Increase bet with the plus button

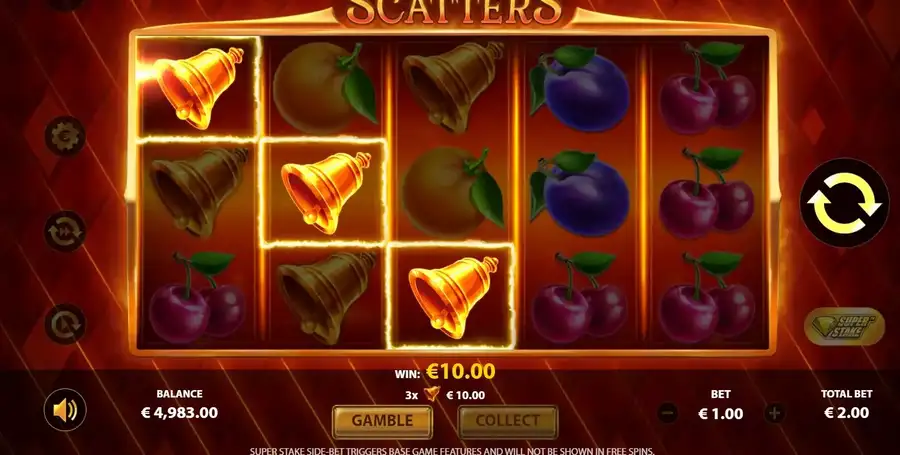(x=774, y=413)
